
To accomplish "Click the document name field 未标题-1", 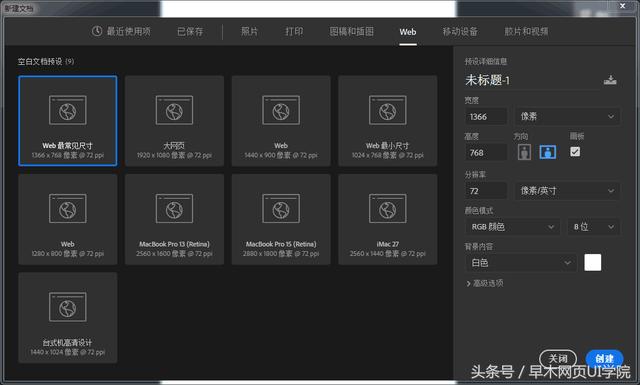I will pos(531,80).
